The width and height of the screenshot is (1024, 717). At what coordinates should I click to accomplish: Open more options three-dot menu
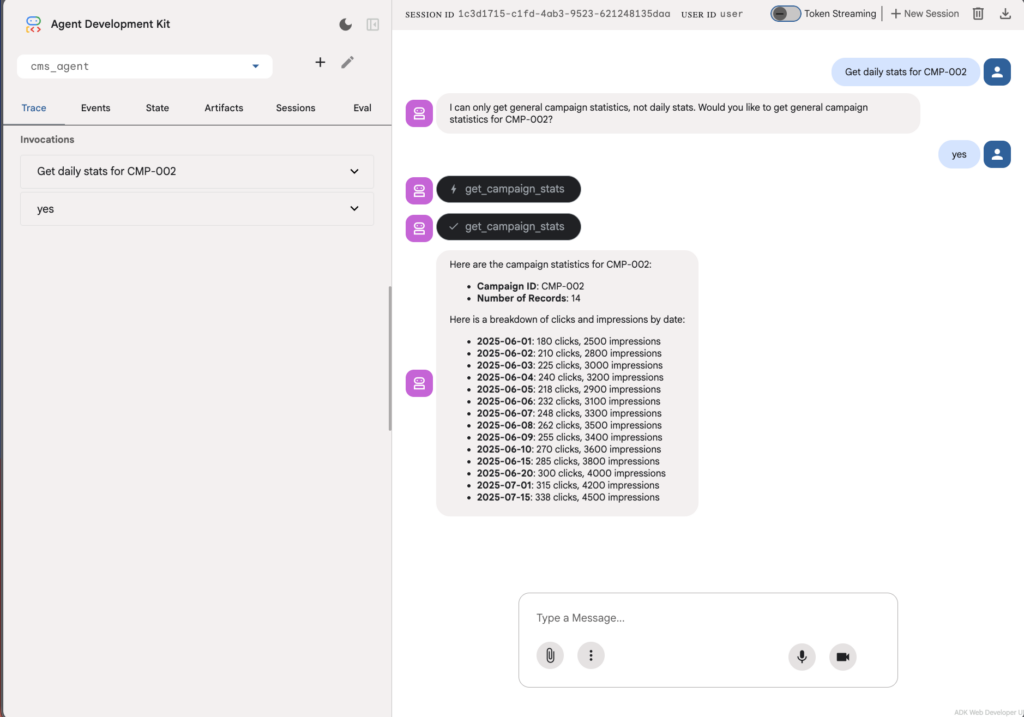coord(591,656)
